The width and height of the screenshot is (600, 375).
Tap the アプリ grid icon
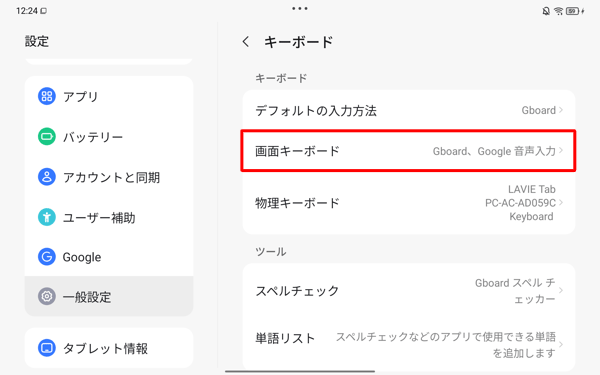(47, 96)
